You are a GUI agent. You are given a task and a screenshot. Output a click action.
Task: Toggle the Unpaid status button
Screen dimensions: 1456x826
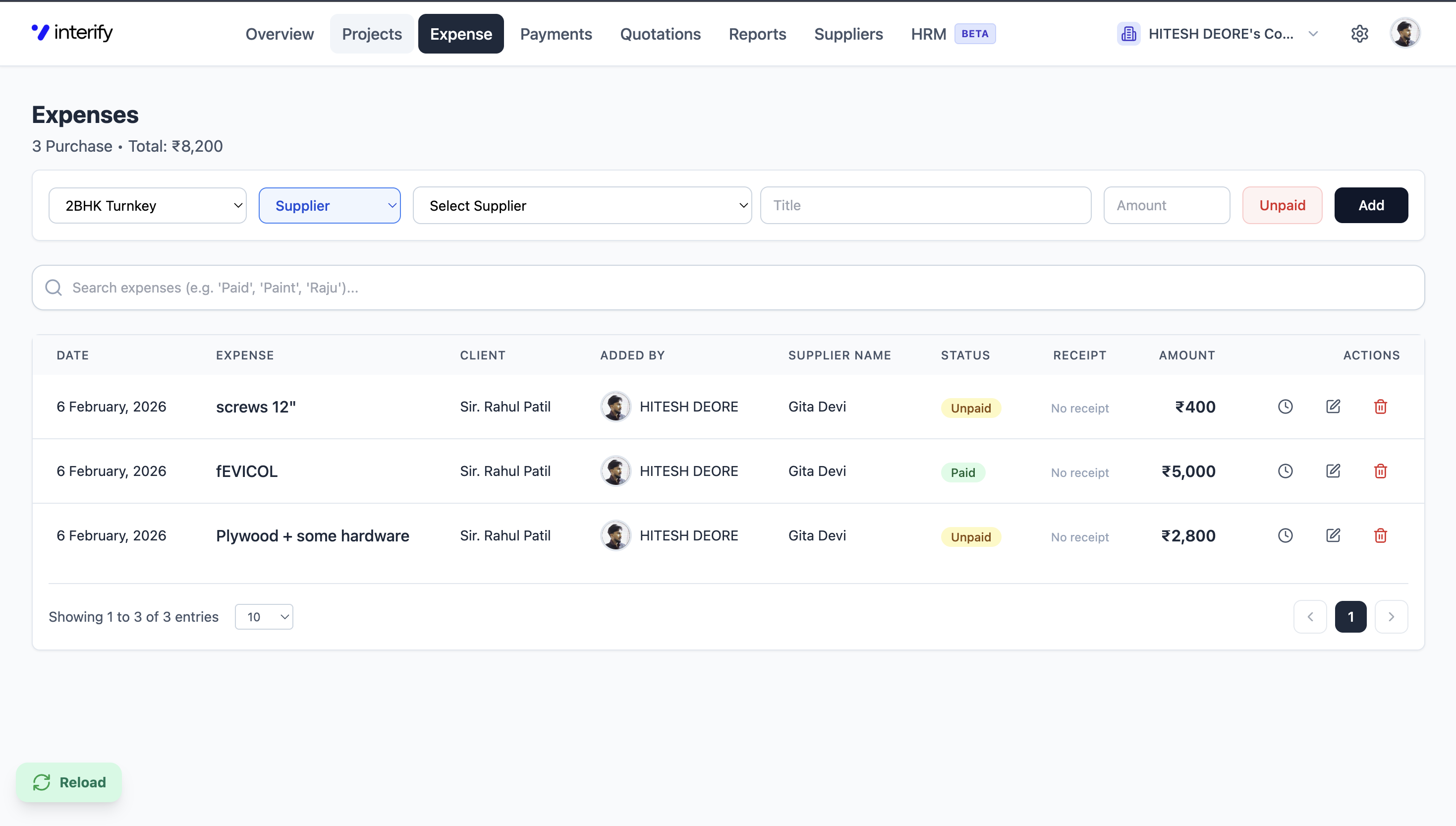(x=1282, y=205)
